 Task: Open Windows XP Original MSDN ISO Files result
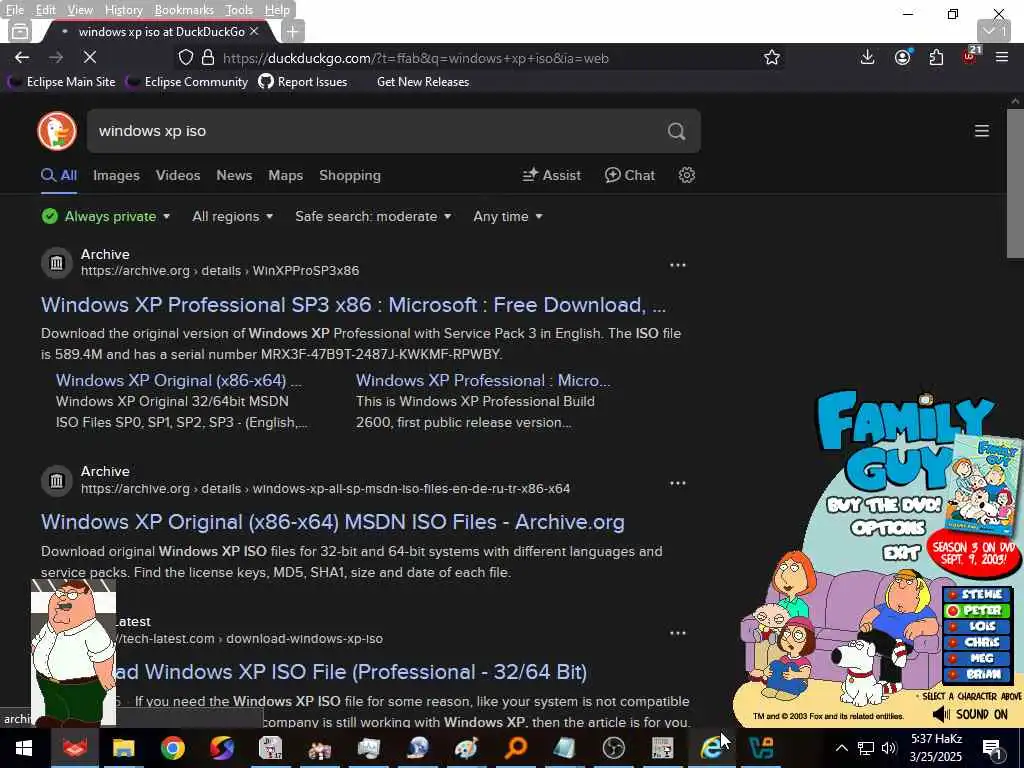click(x=332, y=522)
